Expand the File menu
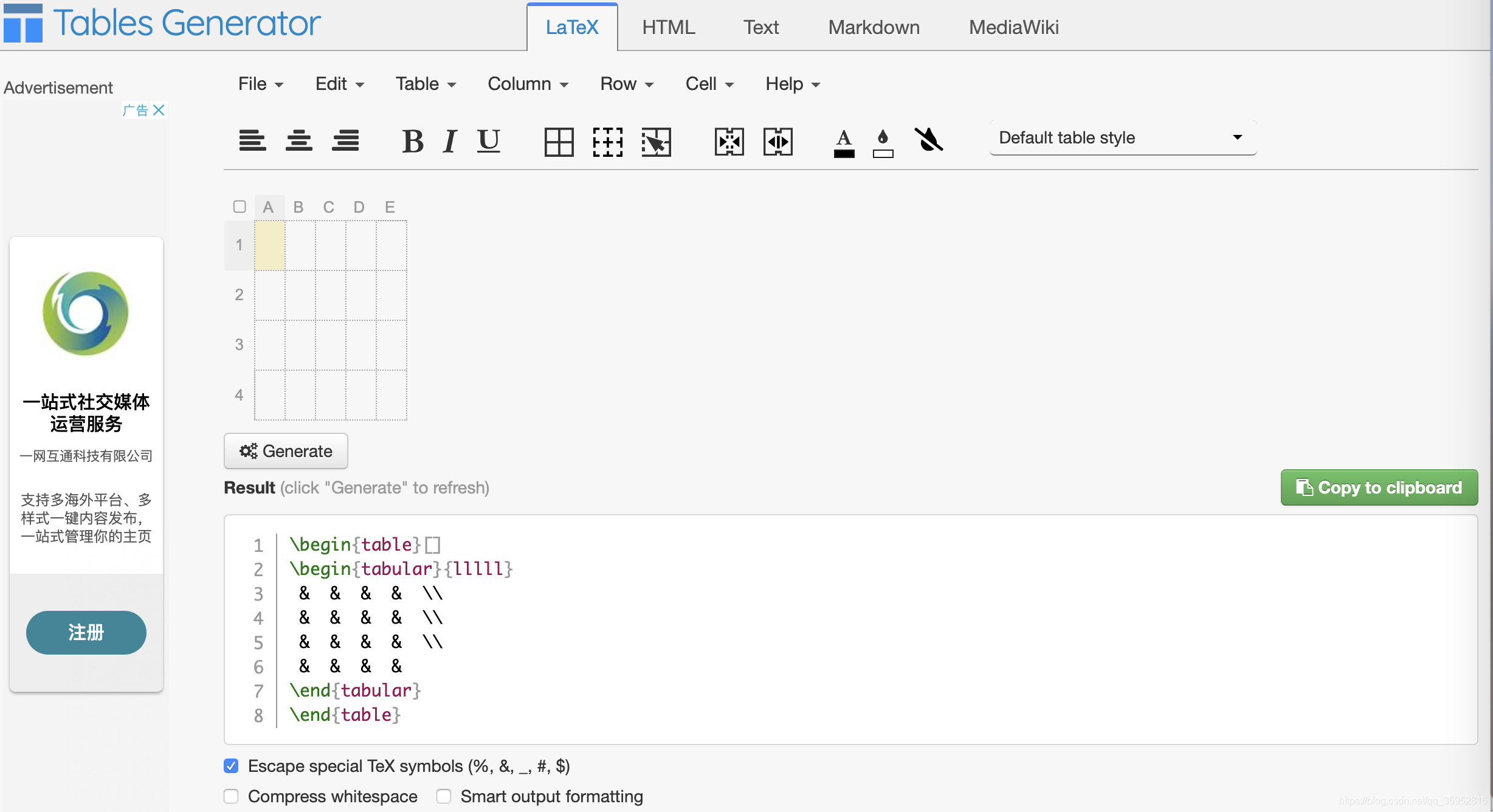The height and width of the screenshot is (812, 1493). pyautogui.click(x=260, y=84)
